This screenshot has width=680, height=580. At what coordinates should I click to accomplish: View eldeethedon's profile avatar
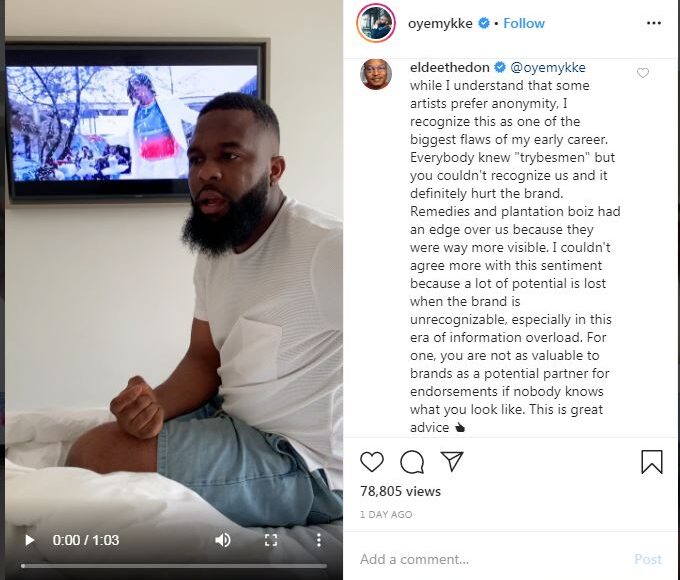376,74
